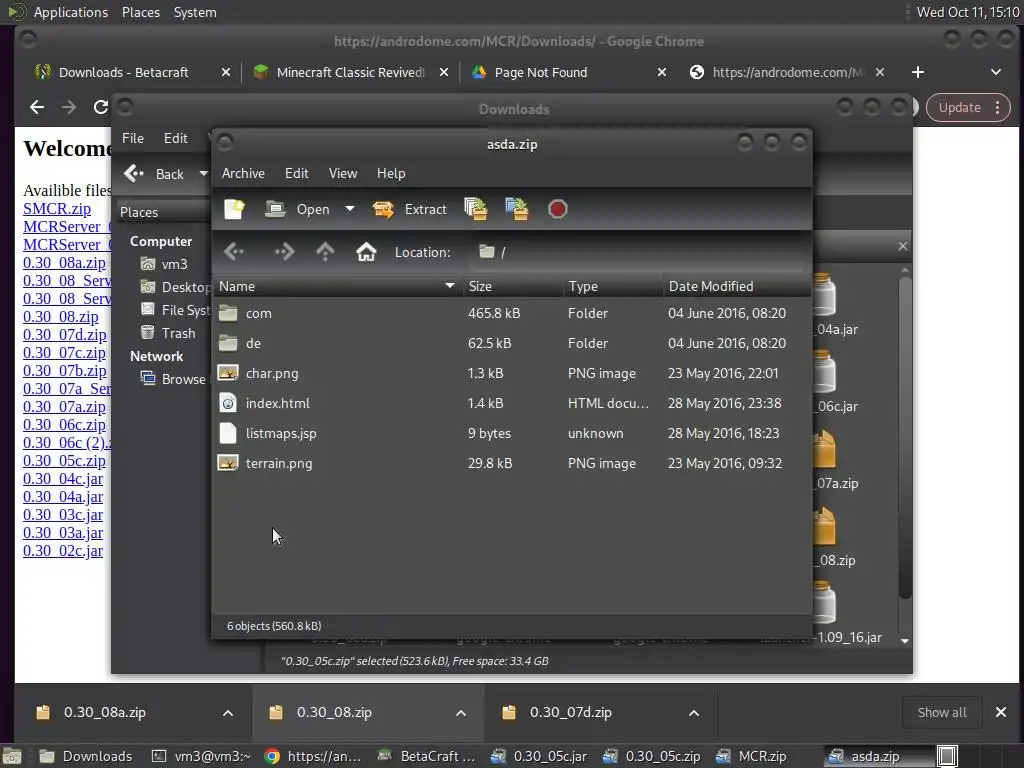1024x768 pixels.
Task: Go forward in archive location history
Action: click(284, 251)
